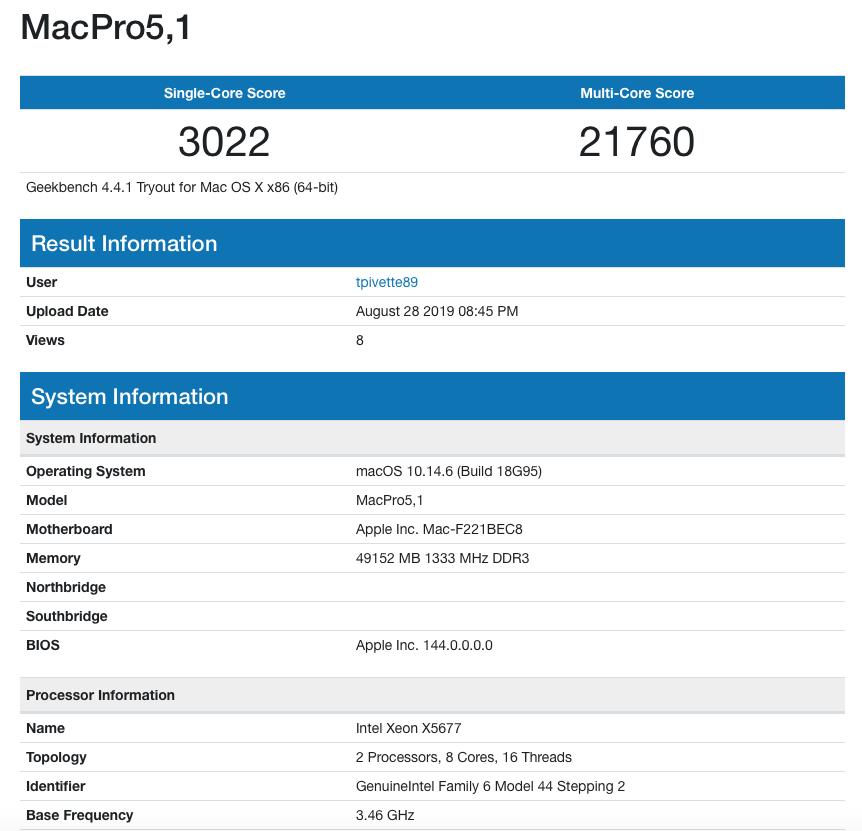Click the BIOS label
Screen dimensions: 862x831
click(43, 646)
